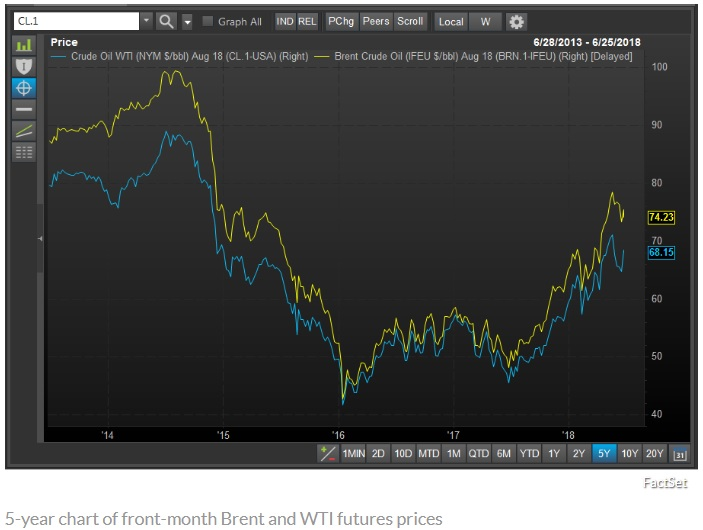Toggle the REL relative mode button
Viewport: 703px width, 530px height.
coord(307,21)
